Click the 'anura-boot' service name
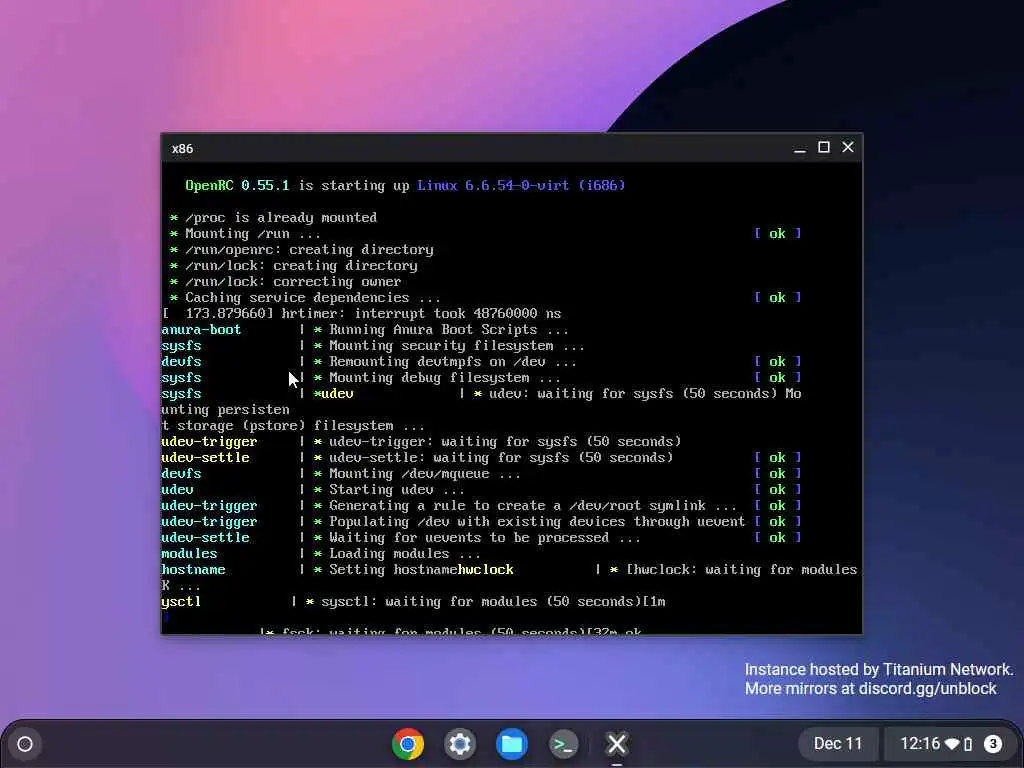 click(x=201, y=330)
